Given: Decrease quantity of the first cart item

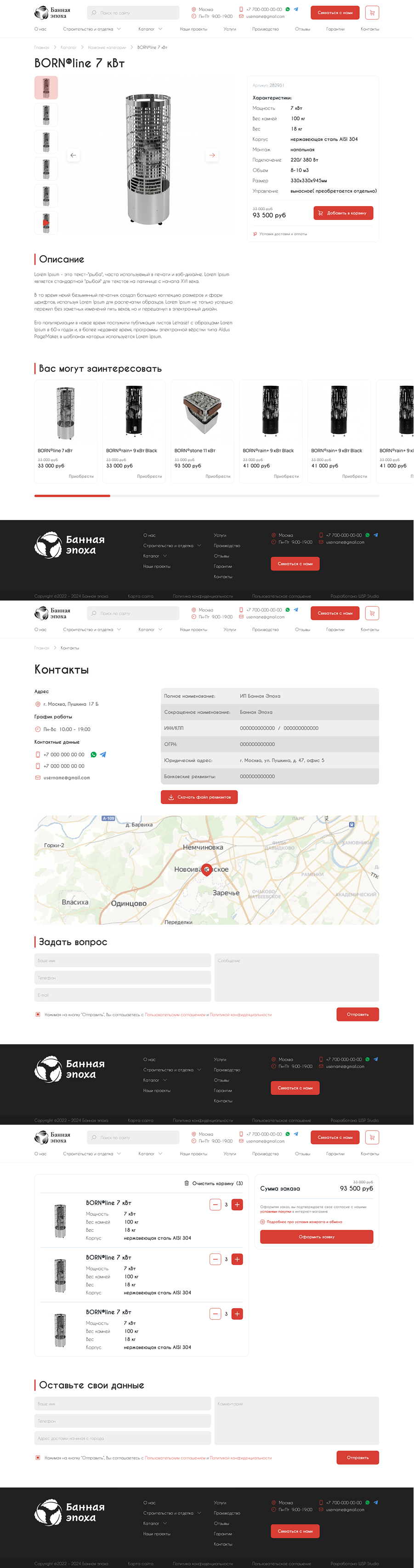Looking at the screenshot, I should tap(215, 1205).
